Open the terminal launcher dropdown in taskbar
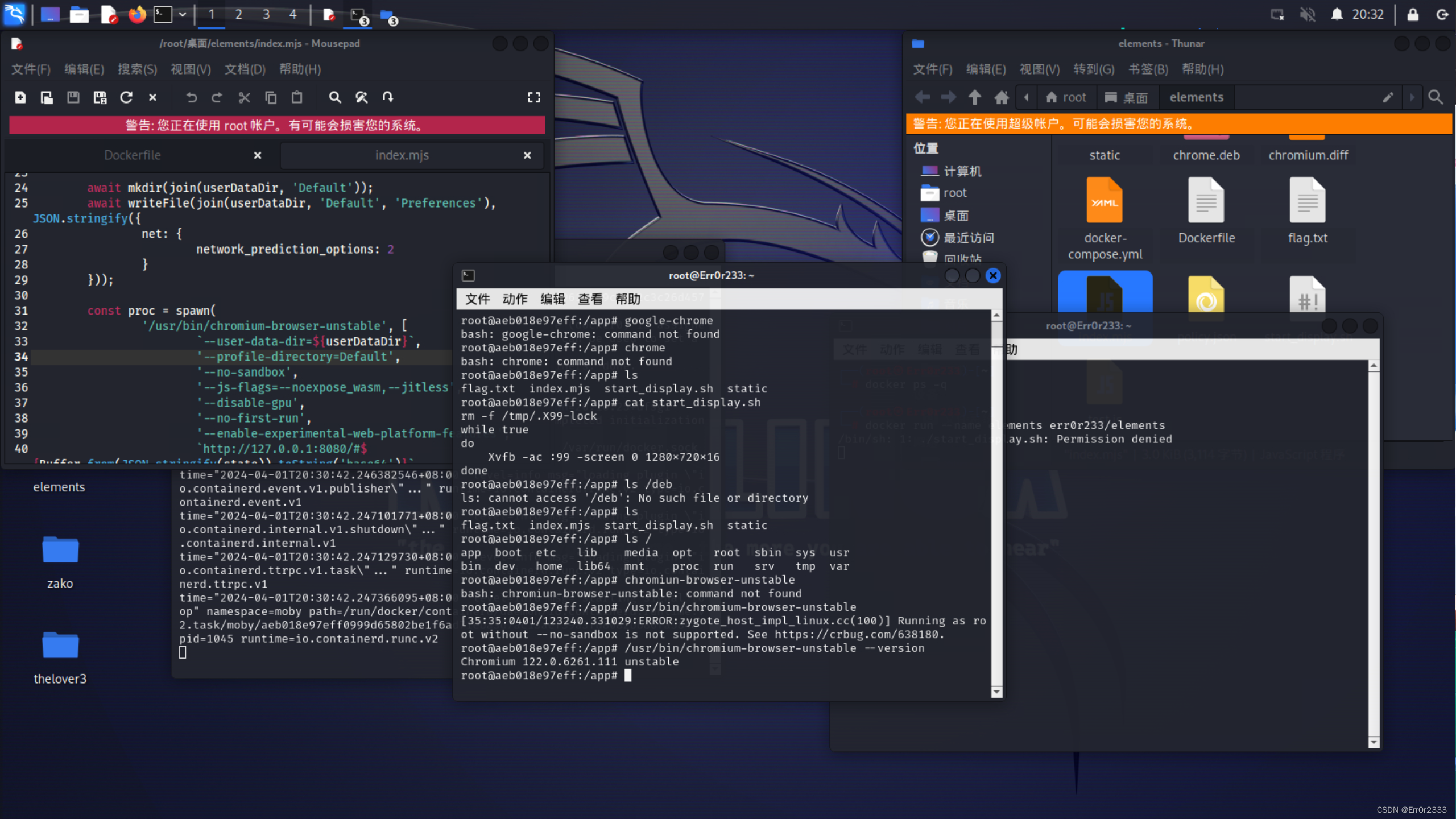The width and height of the screenshot is (1456, 819). pos(183,15)
